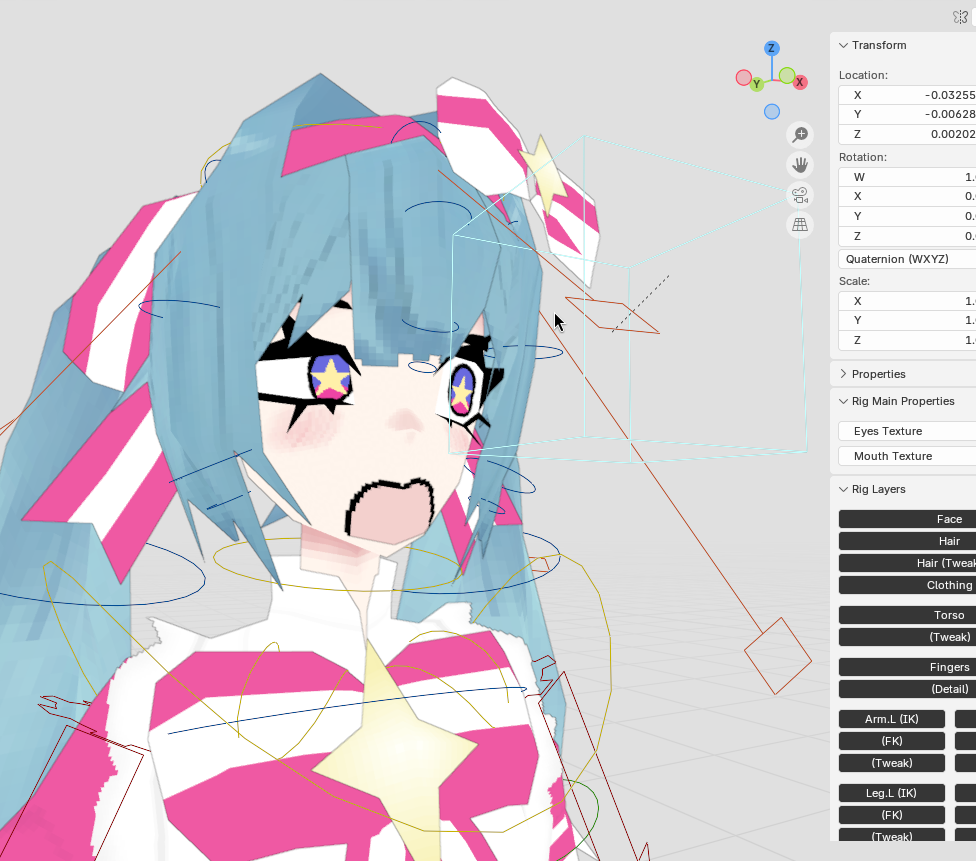Click the unlabeled light green gizmo circle
This screenshot has width=976, height=861.
[787, 76]
